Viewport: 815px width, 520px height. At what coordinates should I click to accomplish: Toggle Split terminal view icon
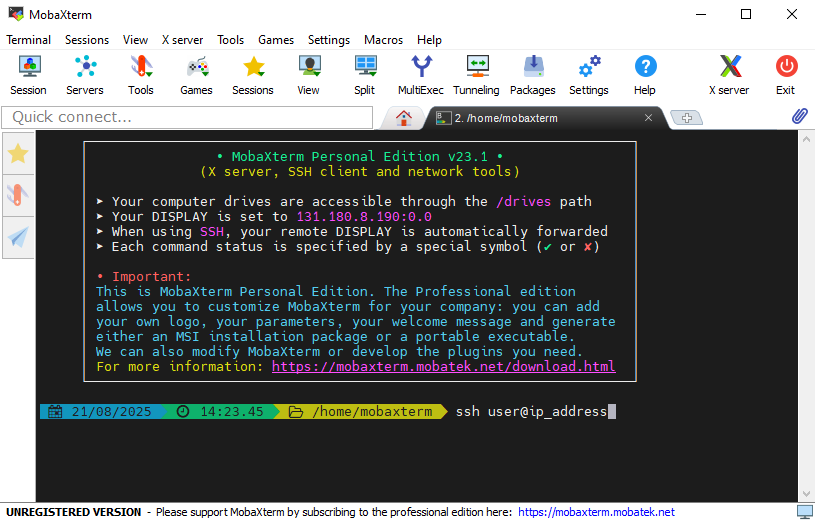[365, 75]
